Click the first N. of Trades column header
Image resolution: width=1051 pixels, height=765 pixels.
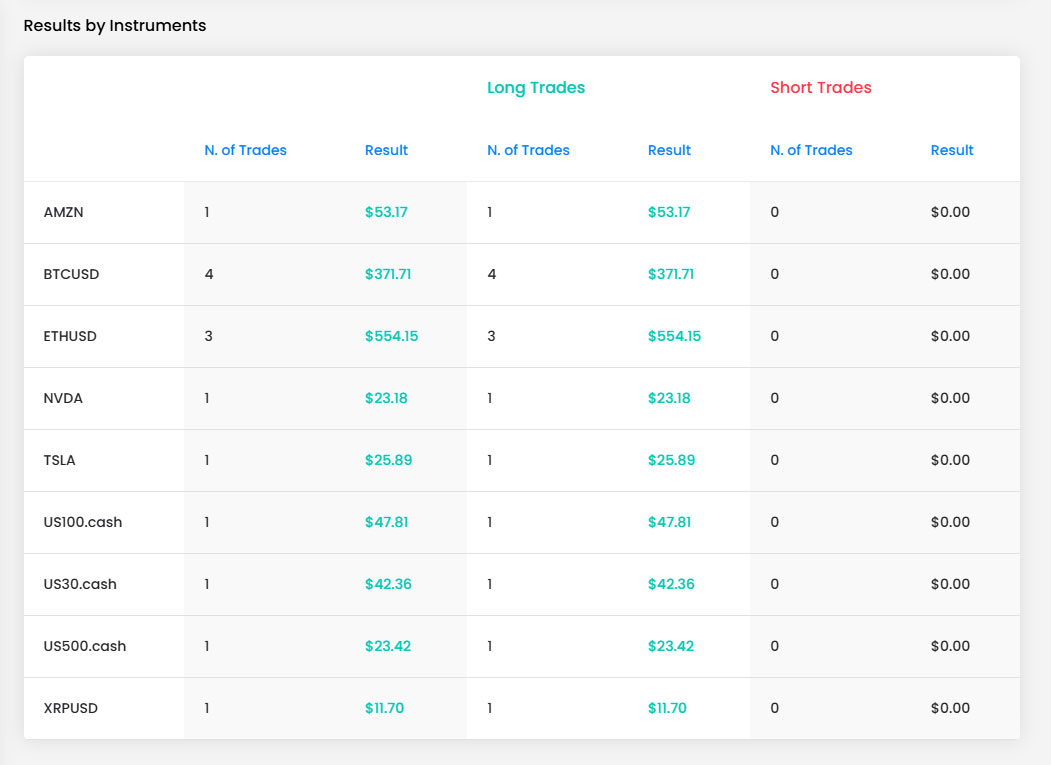tap(245, 150)
